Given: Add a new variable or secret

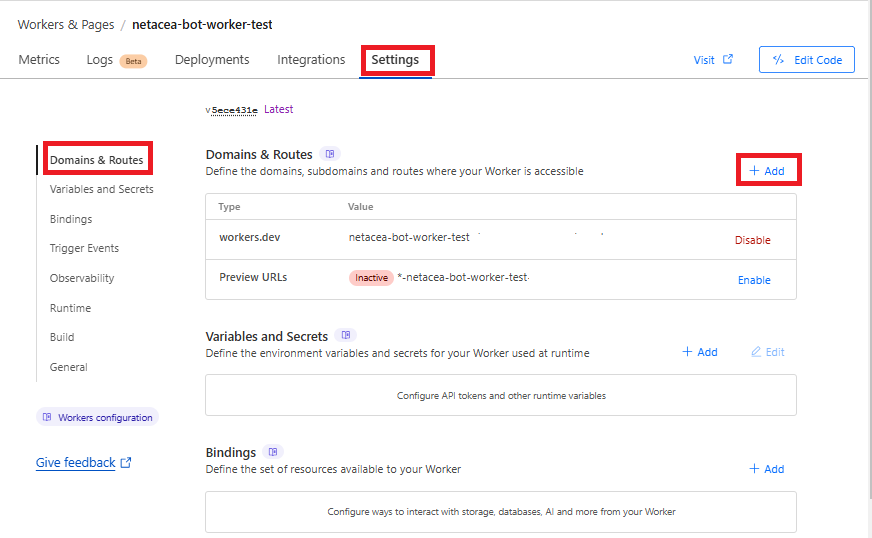Looking at the screenshot, I should [x=700, y=352].
